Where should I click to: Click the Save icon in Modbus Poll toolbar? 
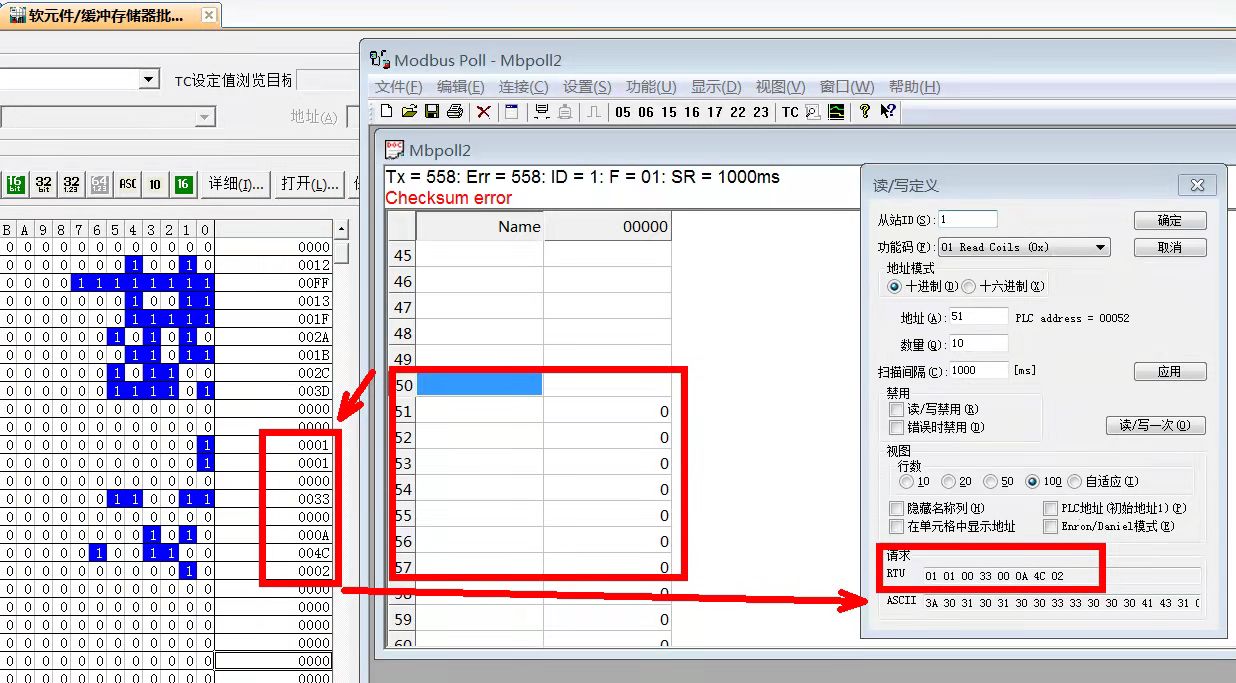pyautogui.click(x=432, y=112)
